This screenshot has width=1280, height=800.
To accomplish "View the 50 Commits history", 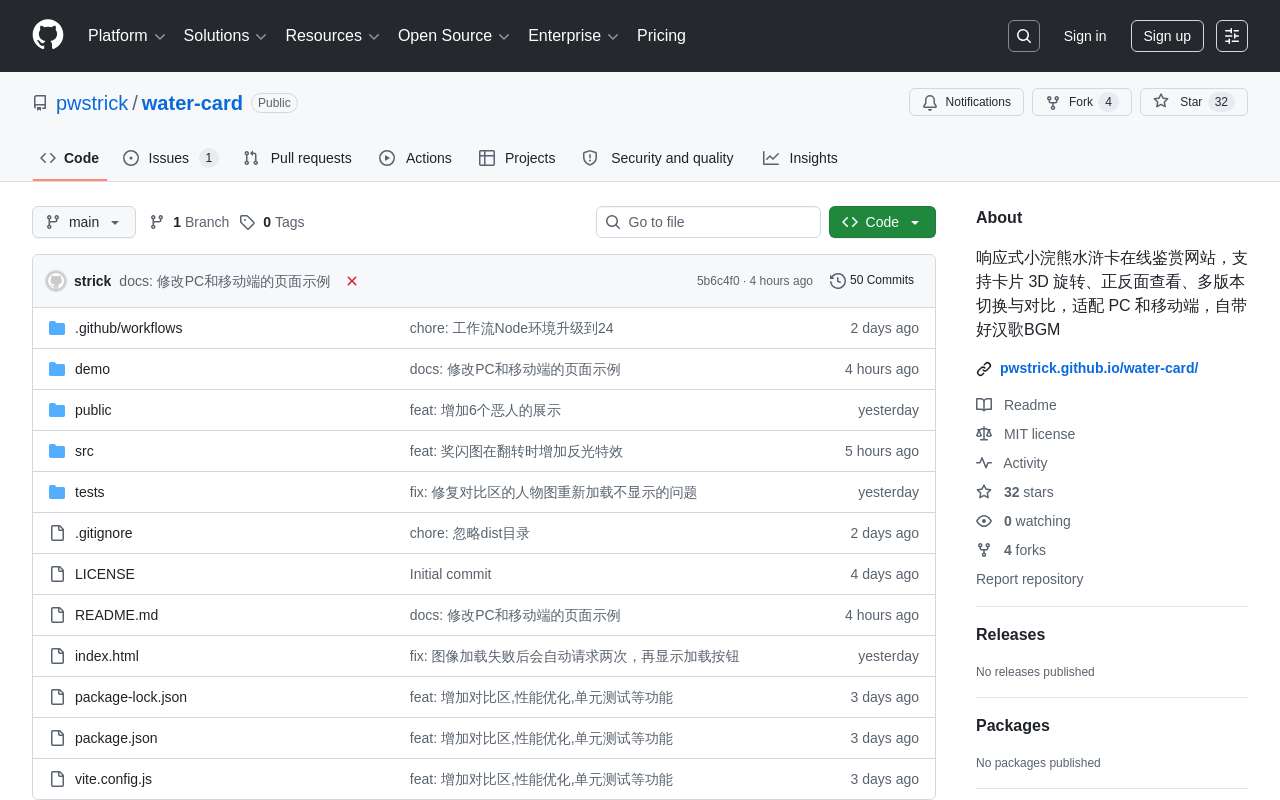I will (x=872, y=281).
